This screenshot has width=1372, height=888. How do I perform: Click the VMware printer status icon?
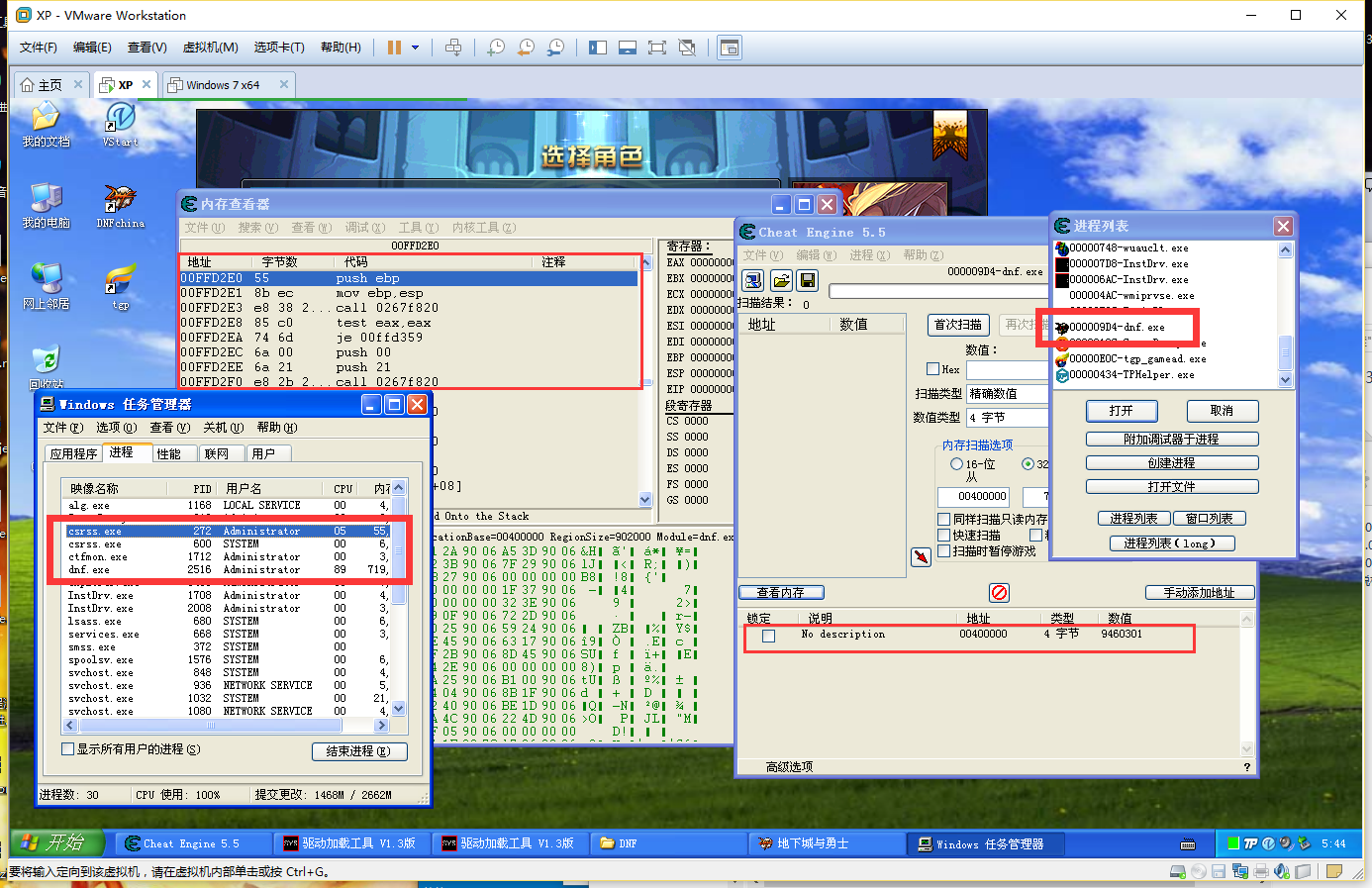(1260, 871)
